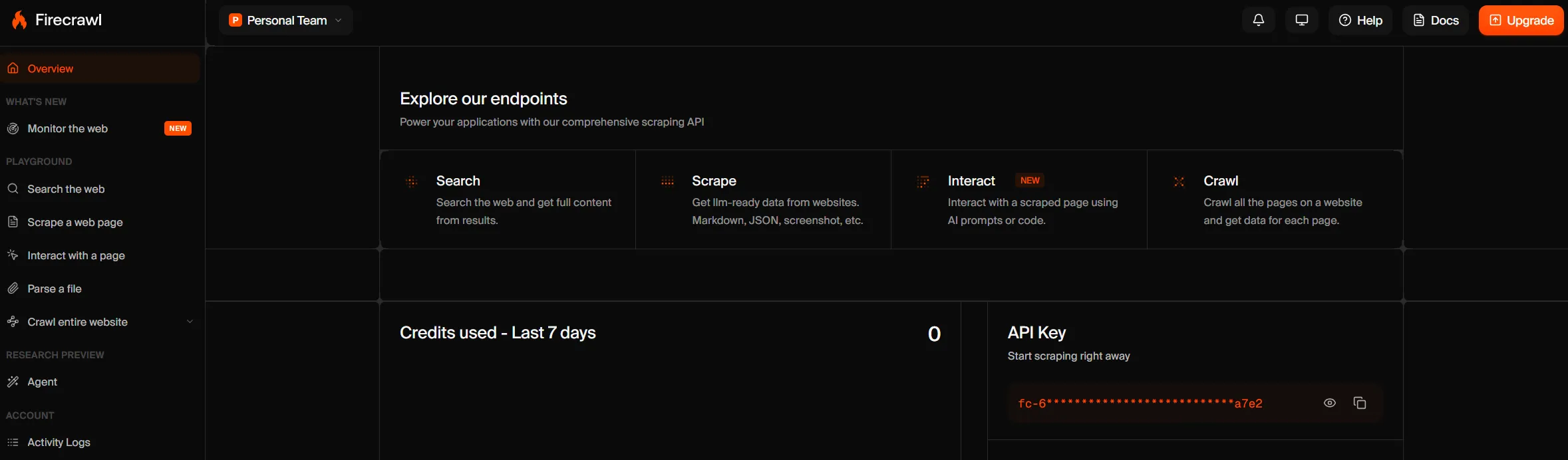
Task: Go to Monitor the web
Action: click(100, 128)
